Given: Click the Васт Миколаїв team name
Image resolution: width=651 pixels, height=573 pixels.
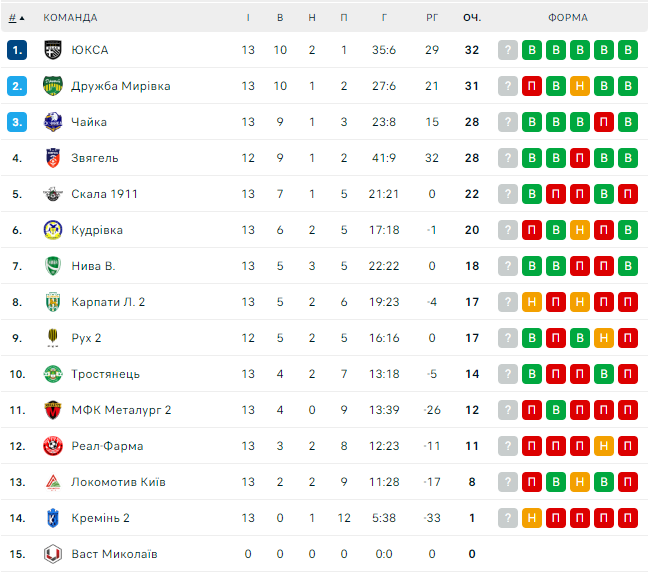Looking at the screenshot, I should pos(114,554).
